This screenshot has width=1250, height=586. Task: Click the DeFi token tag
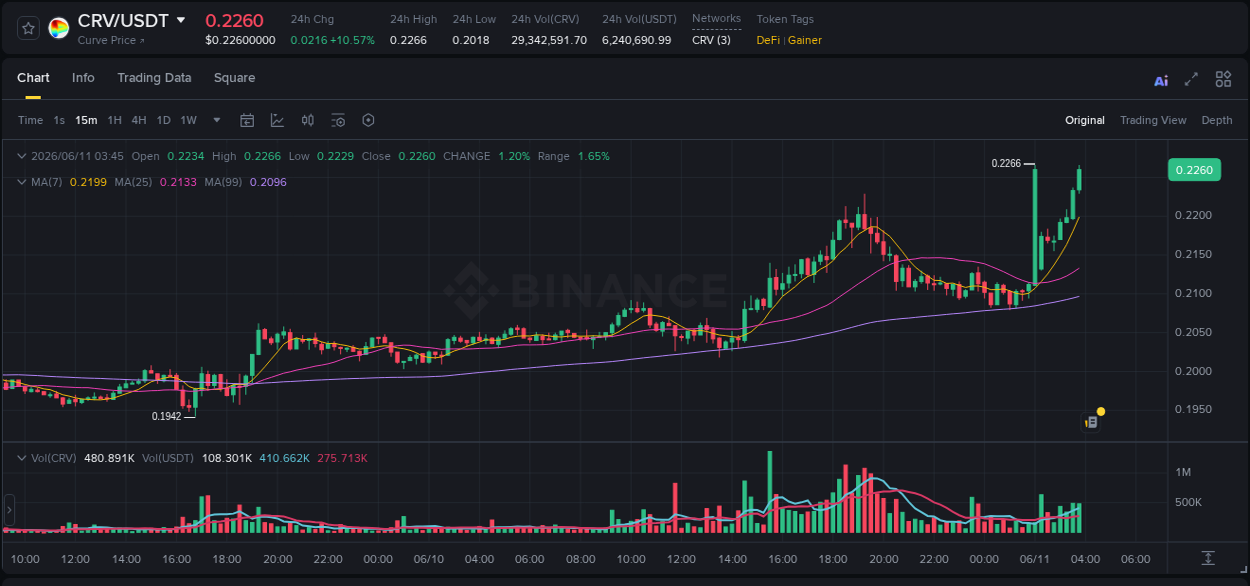pos(769,40)
